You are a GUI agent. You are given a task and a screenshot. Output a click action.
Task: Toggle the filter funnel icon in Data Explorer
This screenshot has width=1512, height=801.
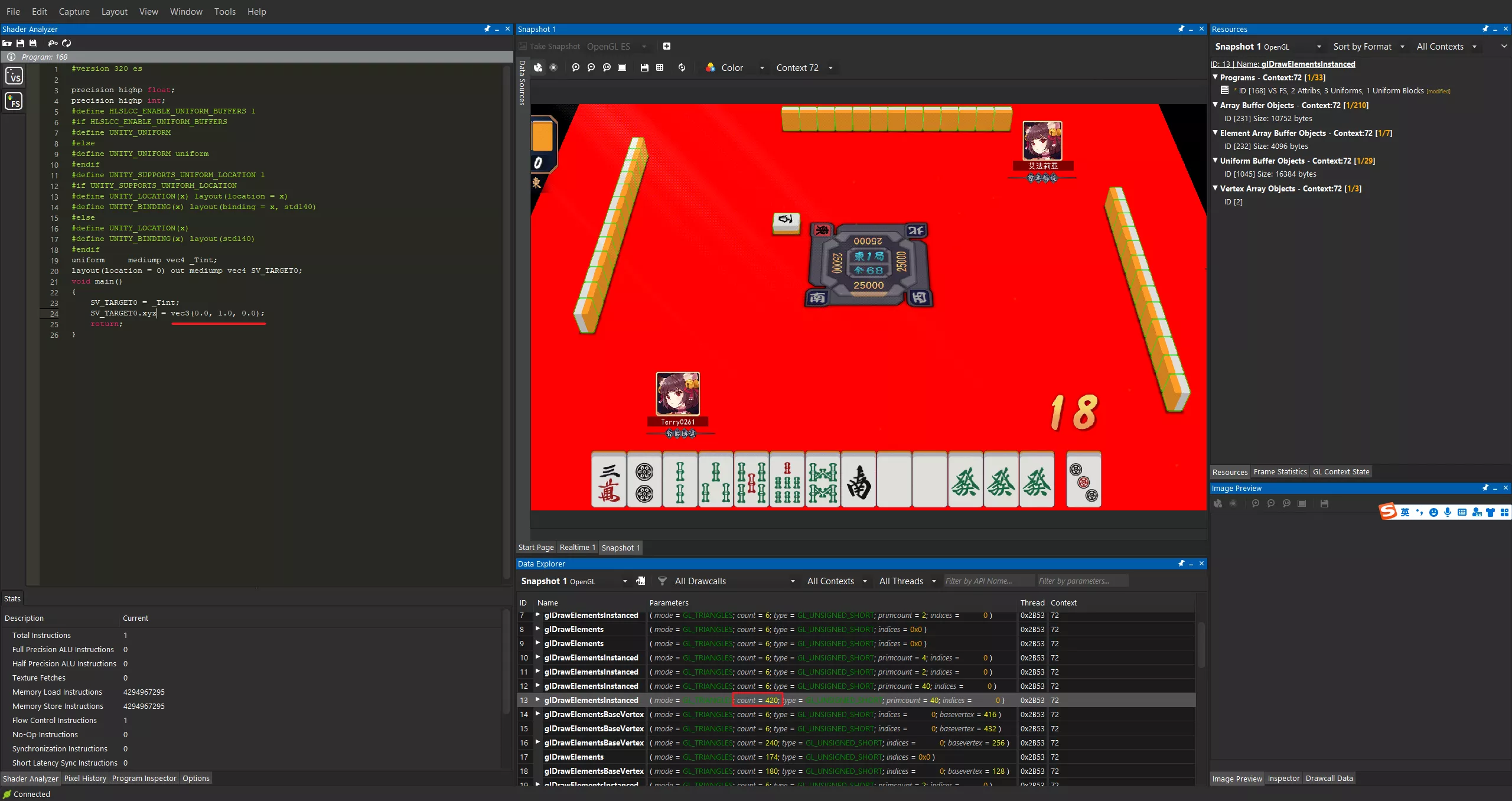pyautogui.click(x=662, y=581)
